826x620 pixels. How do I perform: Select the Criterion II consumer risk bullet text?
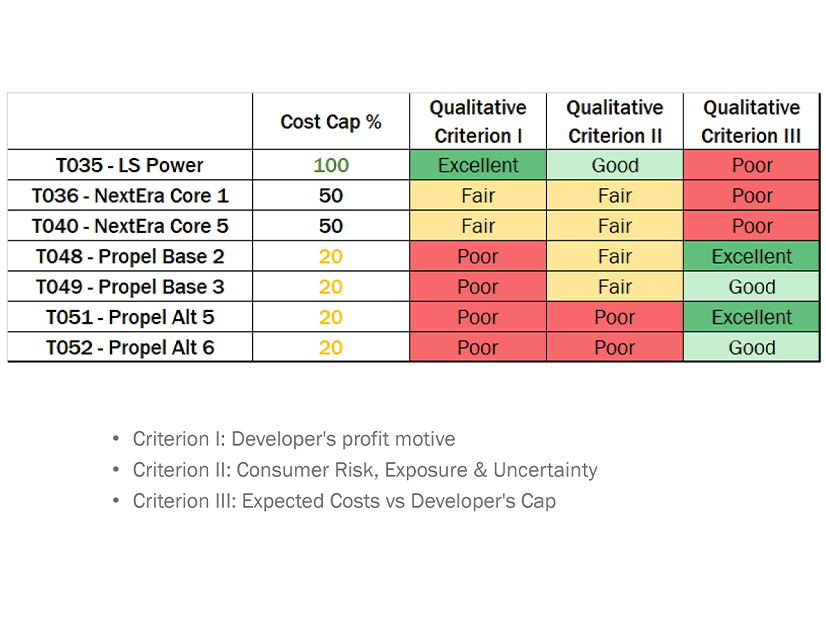coord(365,470)
